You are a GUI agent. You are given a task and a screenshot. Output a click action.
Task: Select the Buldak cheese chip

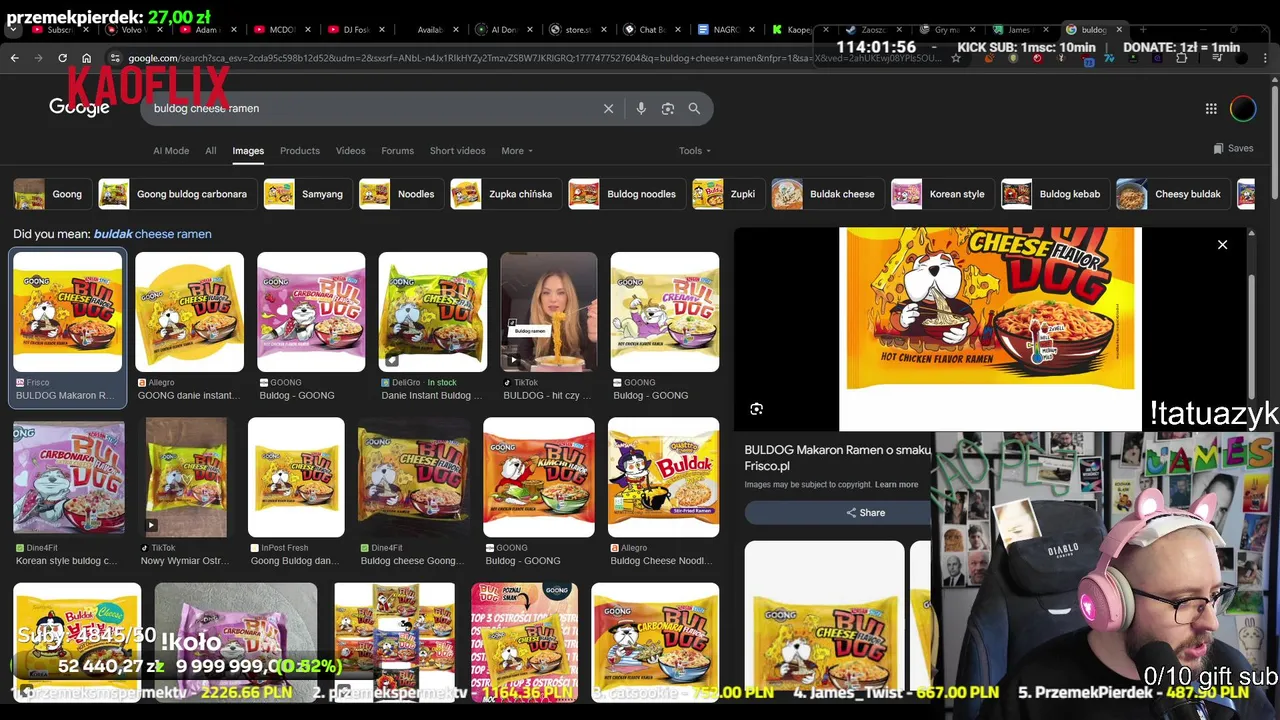pos(828,194)
